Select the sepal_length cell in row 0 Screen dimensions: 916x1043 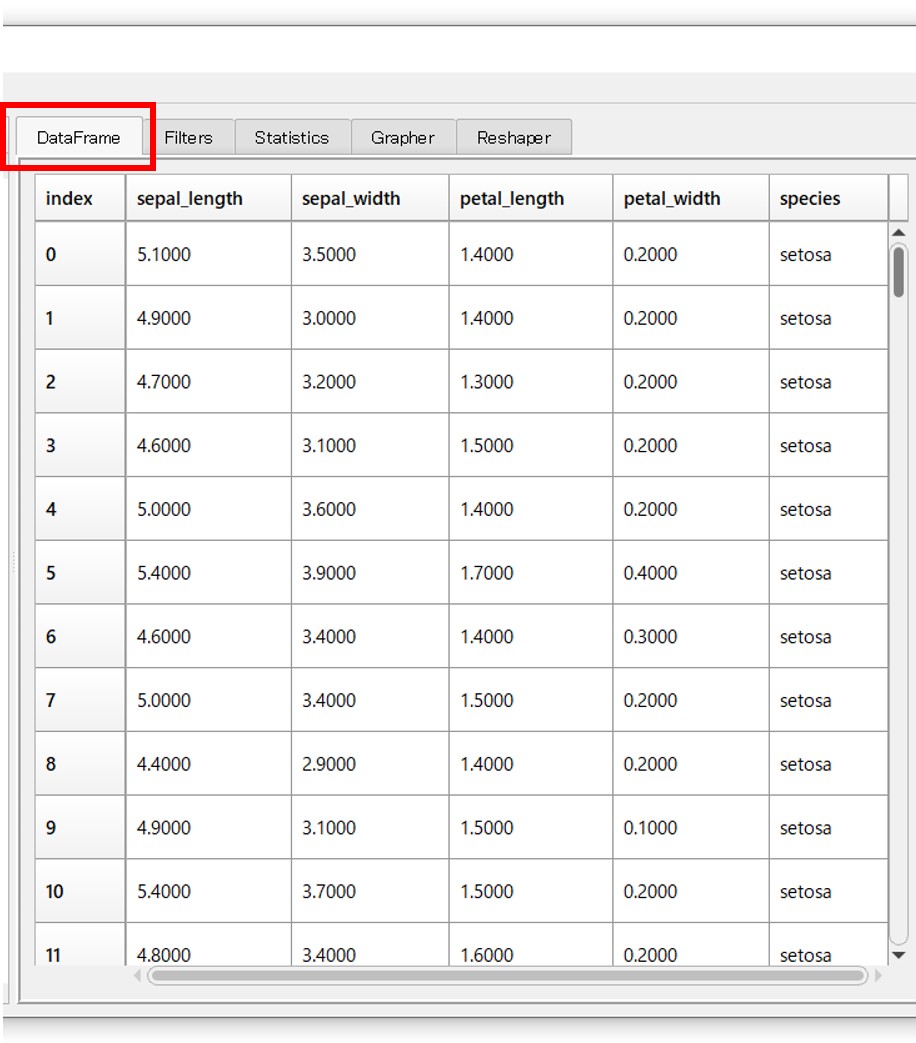point(208,254)
